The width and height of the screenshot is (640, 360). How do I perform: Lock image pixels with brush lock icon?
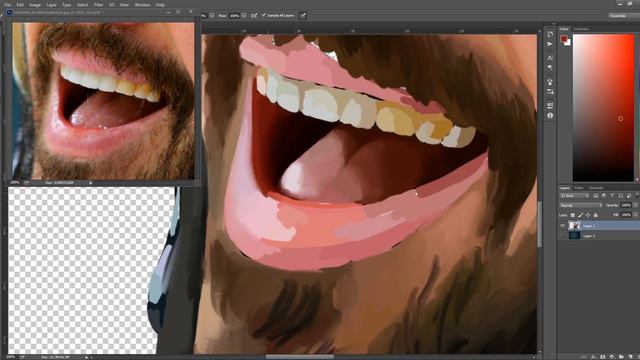(580, 215)
